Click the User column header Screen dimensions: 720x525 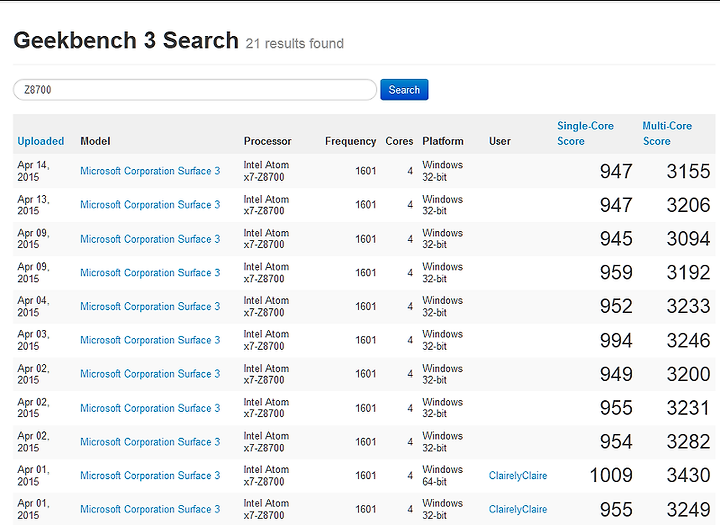500,141
